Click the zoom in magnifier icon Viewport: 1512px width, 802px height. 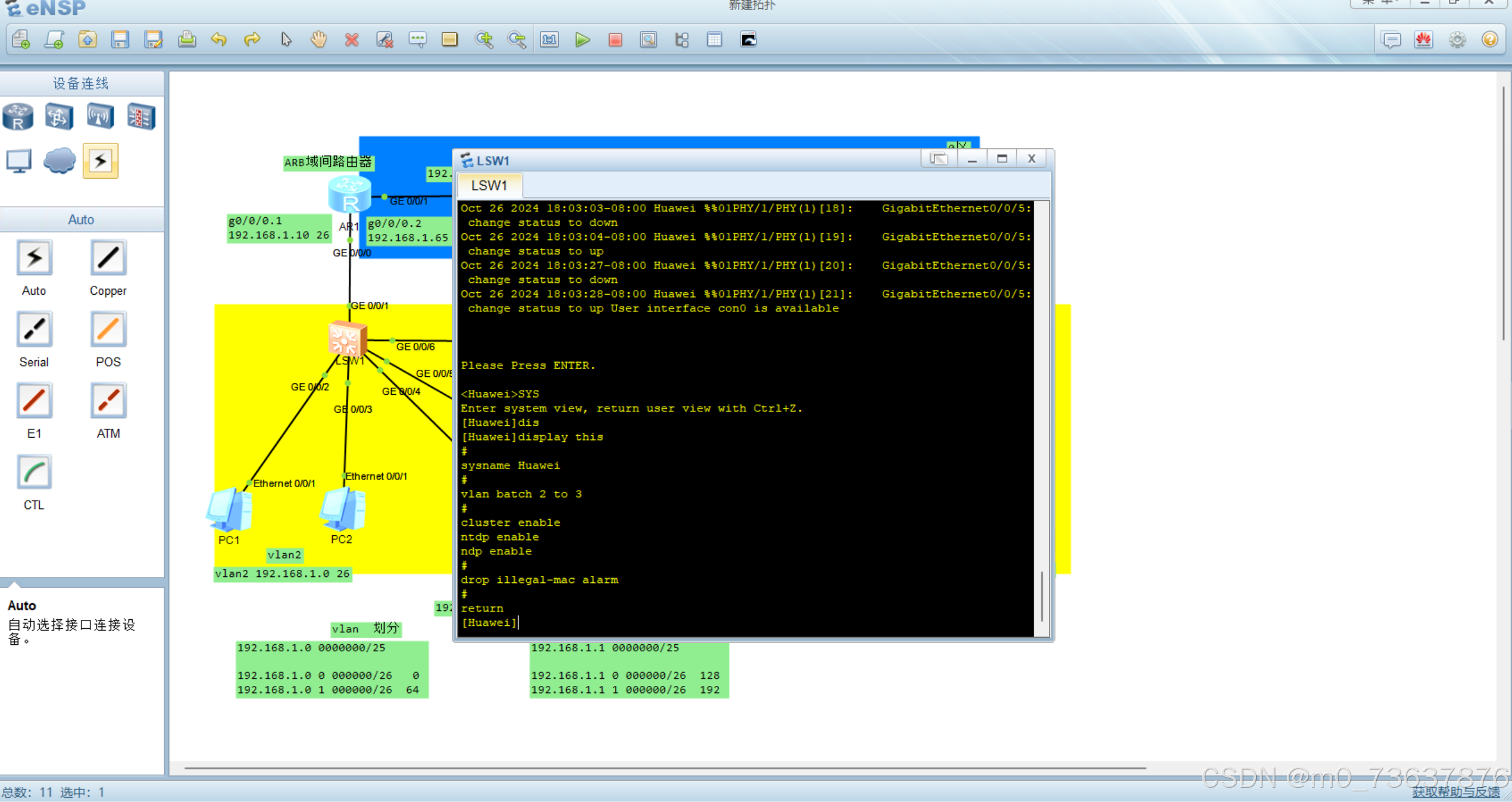coord(483,40)
